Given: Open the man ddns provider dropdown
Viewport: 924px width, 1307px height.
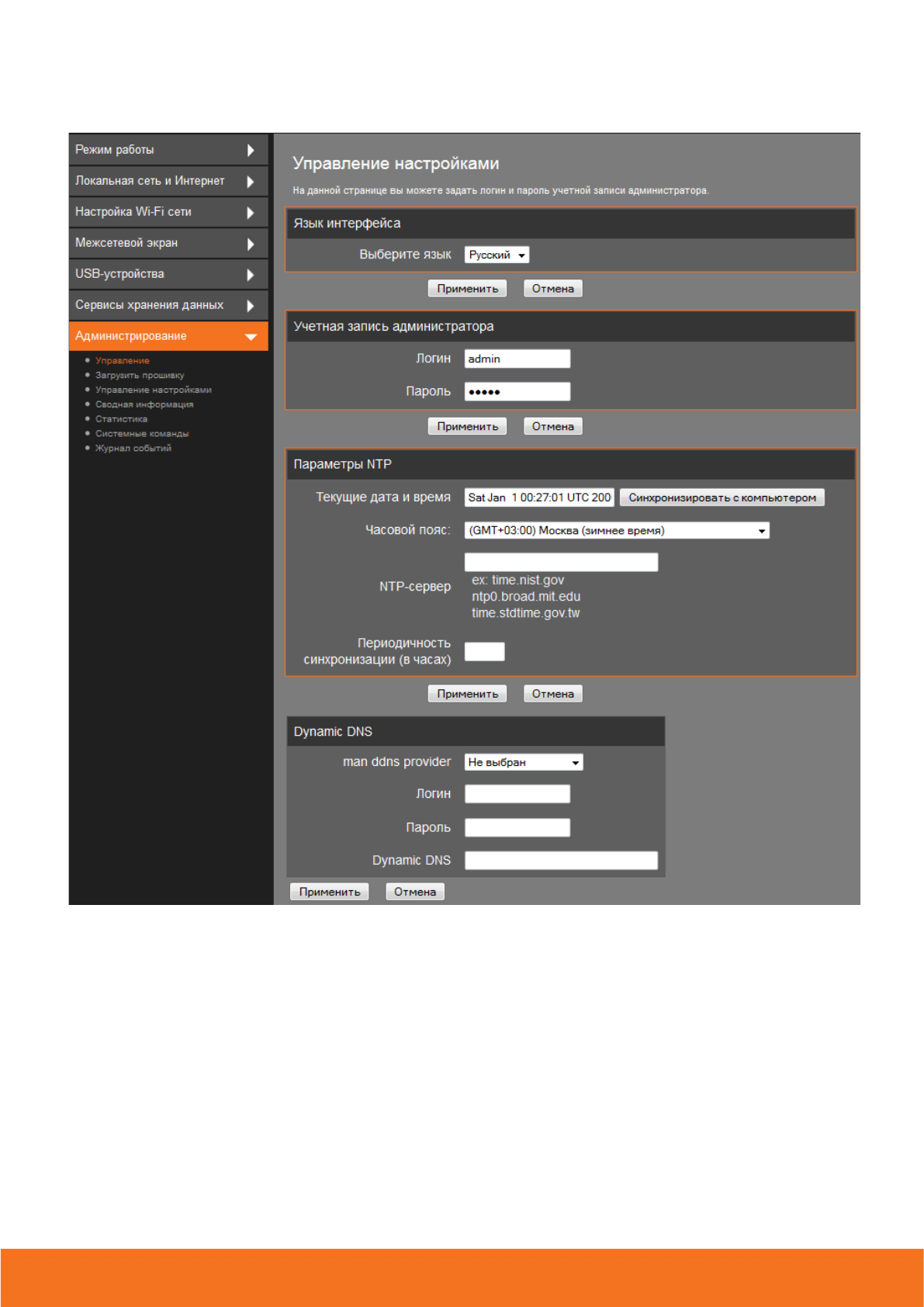Looking at the screenshot, I should coord(523,762).
